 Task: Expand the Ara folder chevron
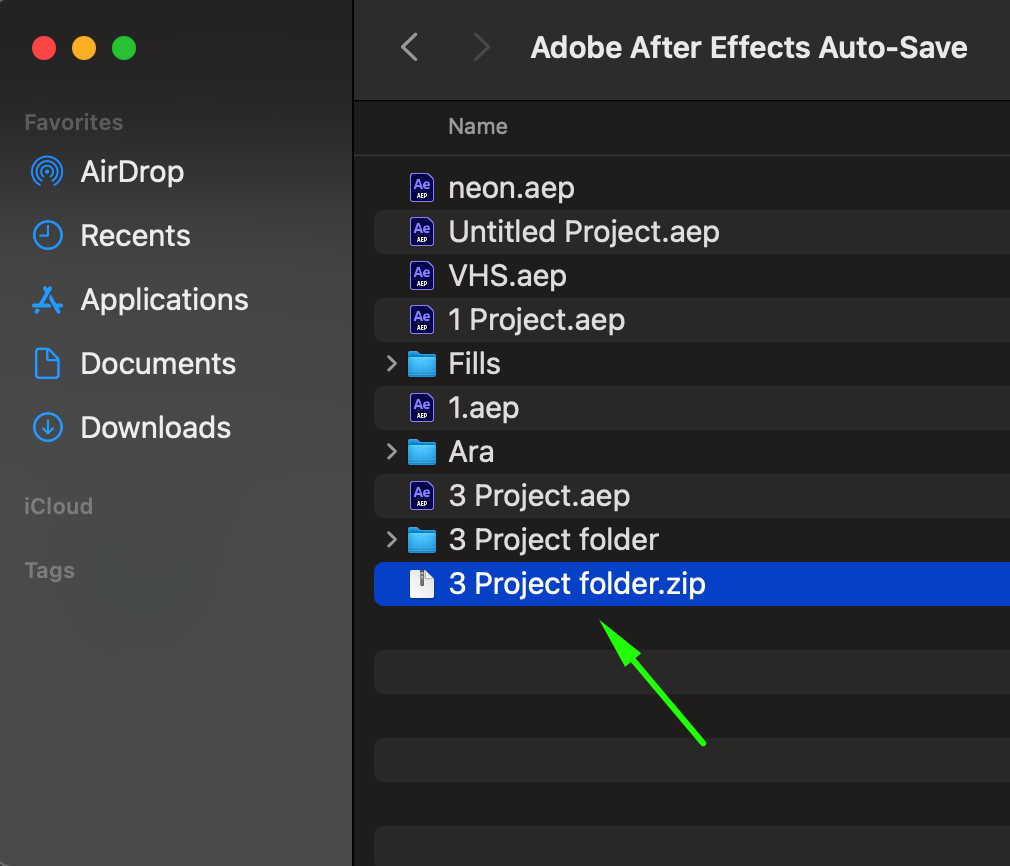coord(392,452)
